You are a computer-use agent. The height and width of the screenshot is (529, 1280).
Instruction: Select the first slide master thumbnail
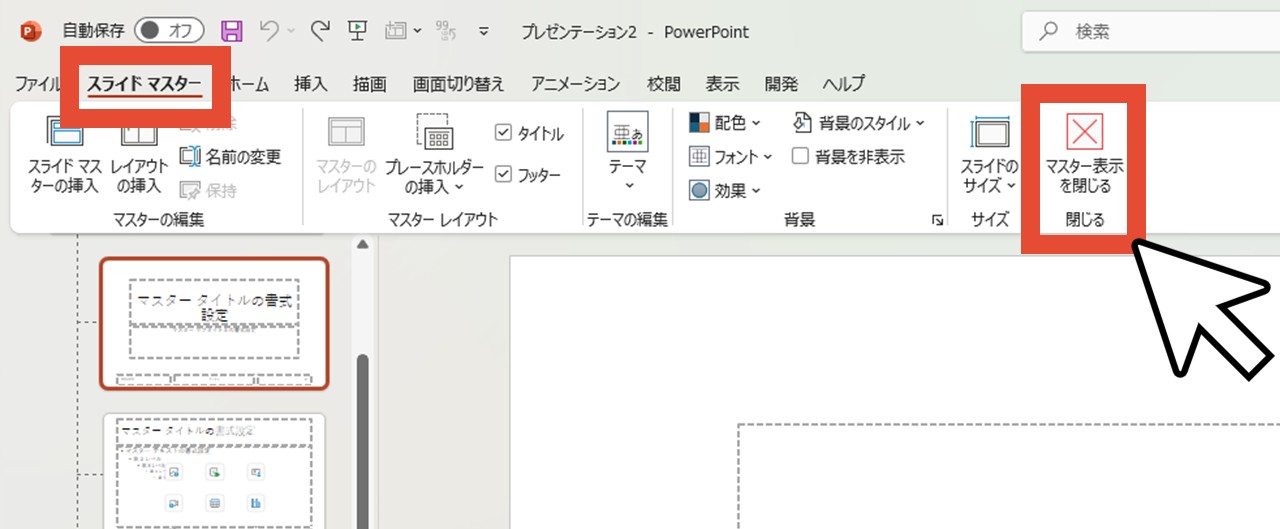click(214, 323)
